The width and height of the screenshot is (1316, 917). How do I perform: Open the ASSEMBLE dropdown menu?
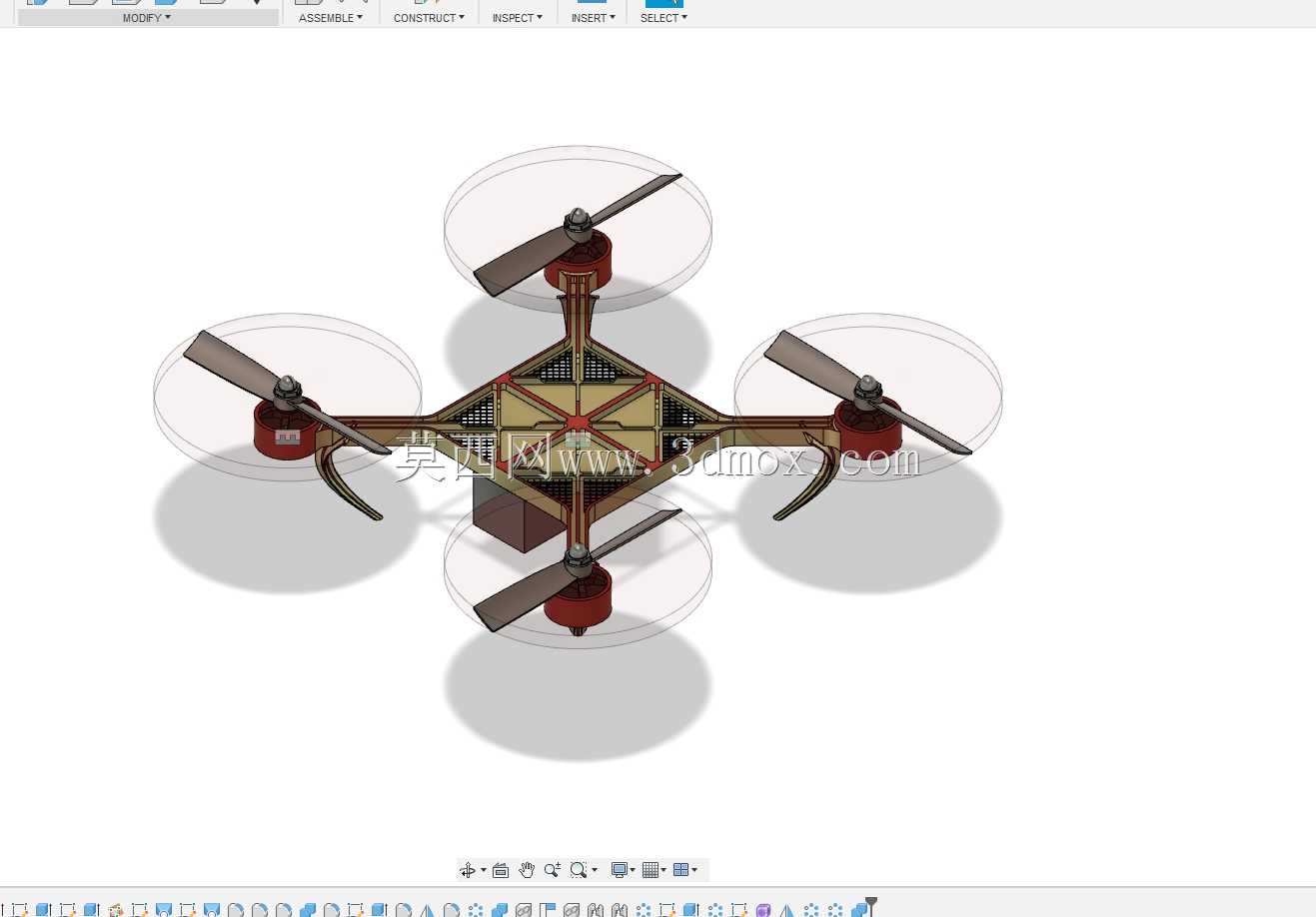tap(331, 18)
